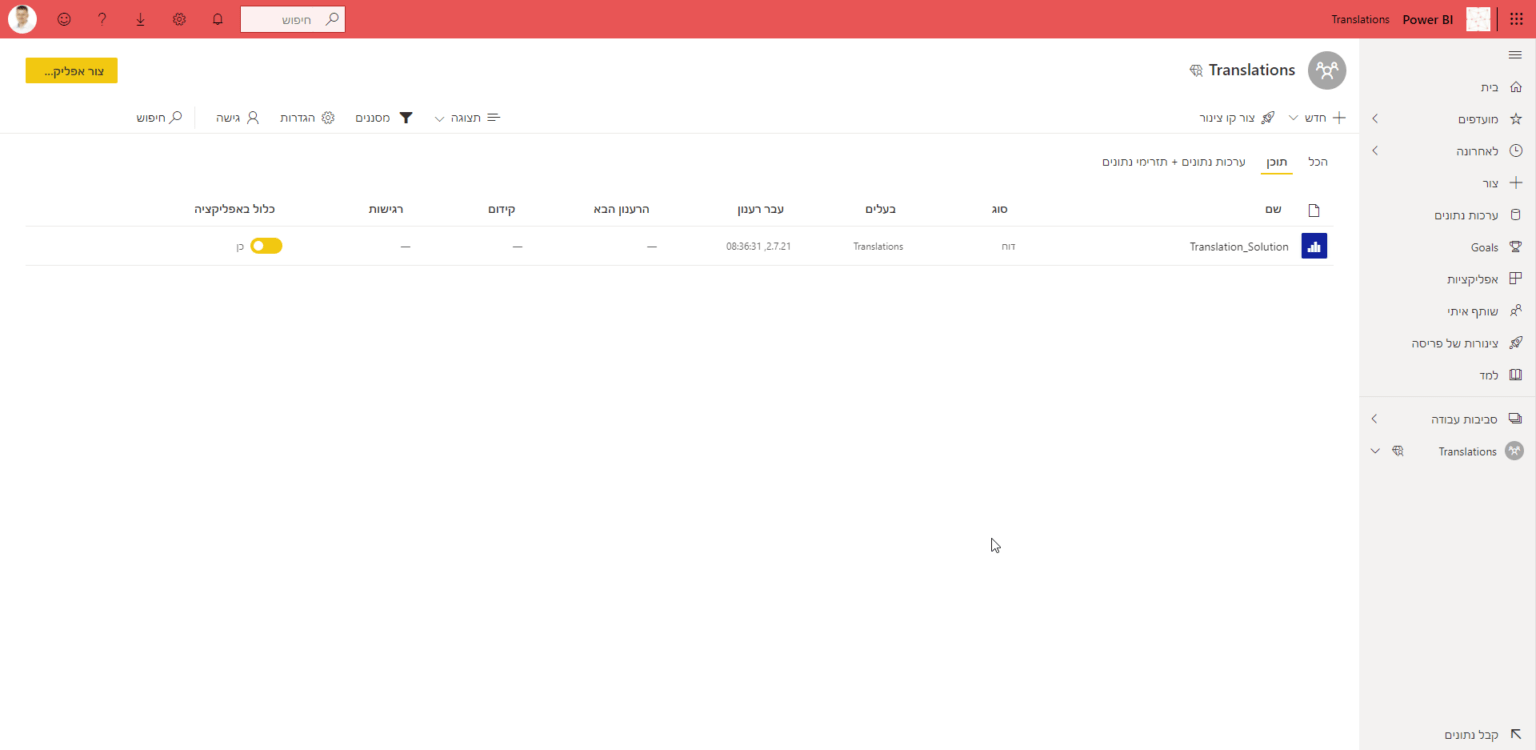Select the deployment pipelines (צינורות של פריסה) icon
The height and width of the screenshot is (750, 1536).
tap(1515, 342)
